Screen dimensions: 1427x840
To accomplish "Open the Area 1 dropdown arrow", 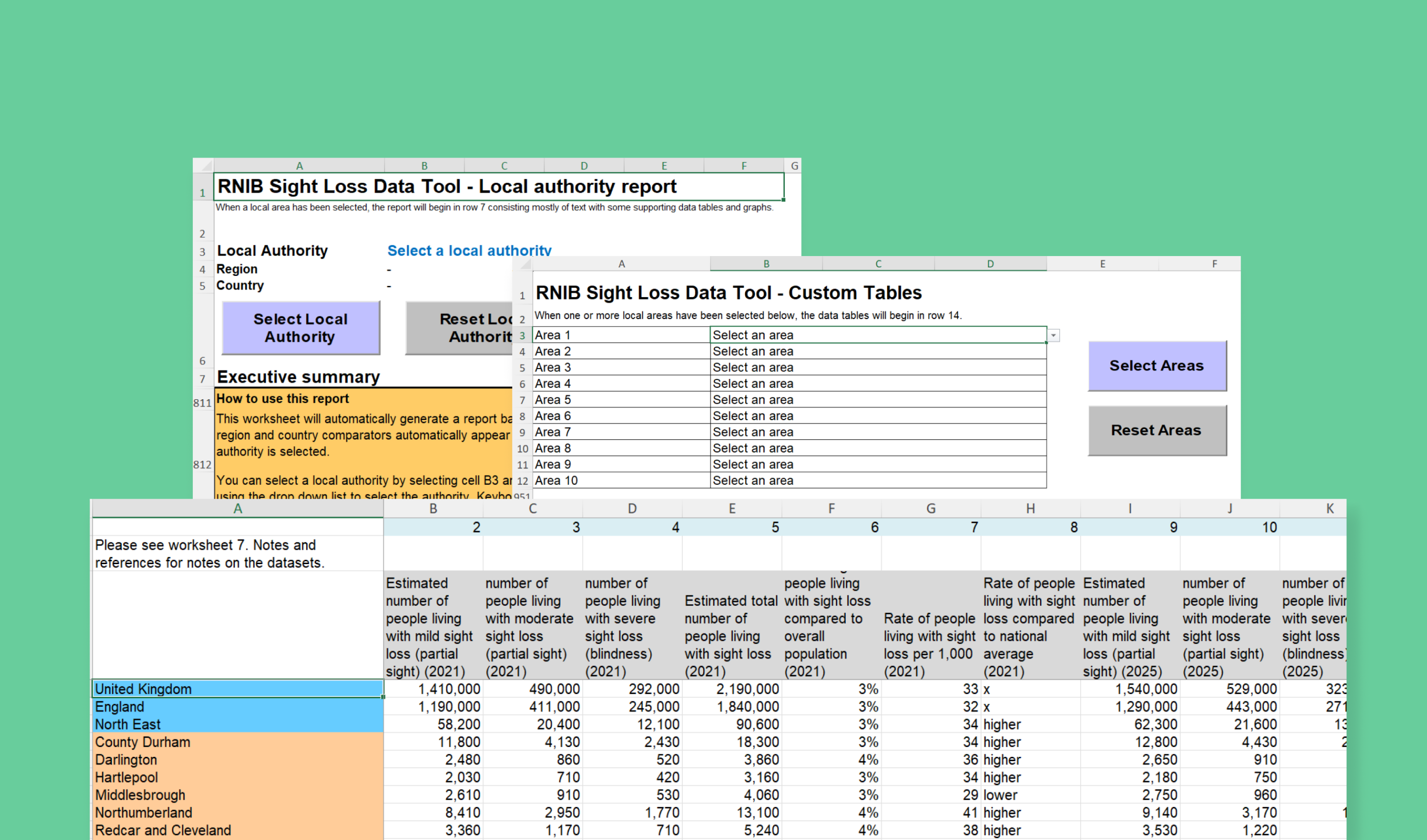I will (x=1053, y=336).
